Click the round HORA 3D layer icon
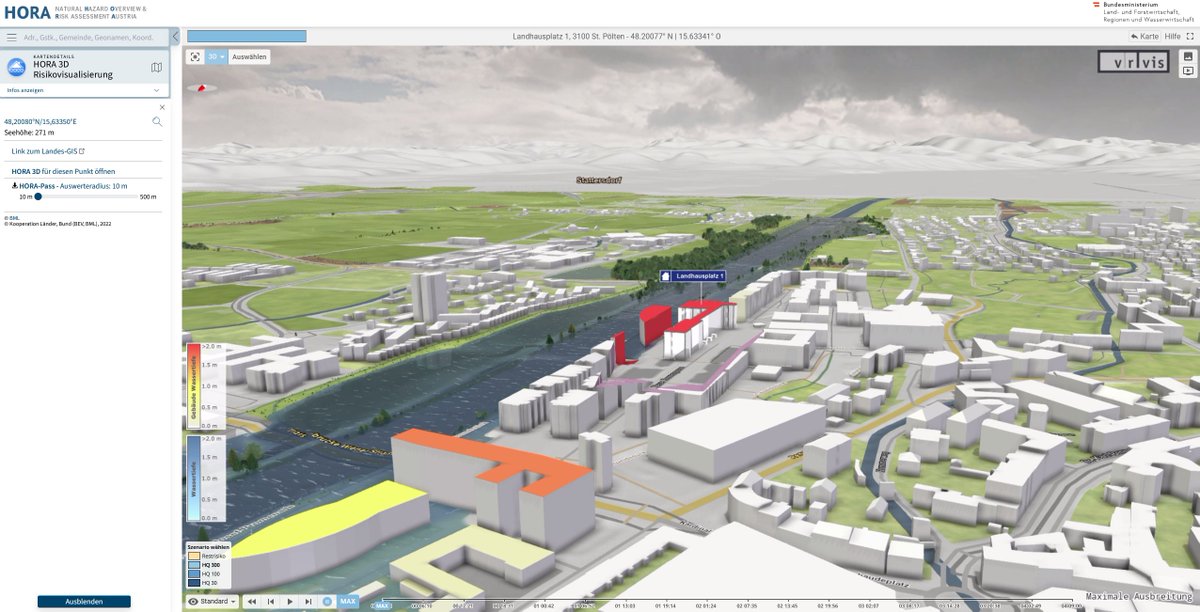The image size is (1200, 612). [x=16, y=68]
